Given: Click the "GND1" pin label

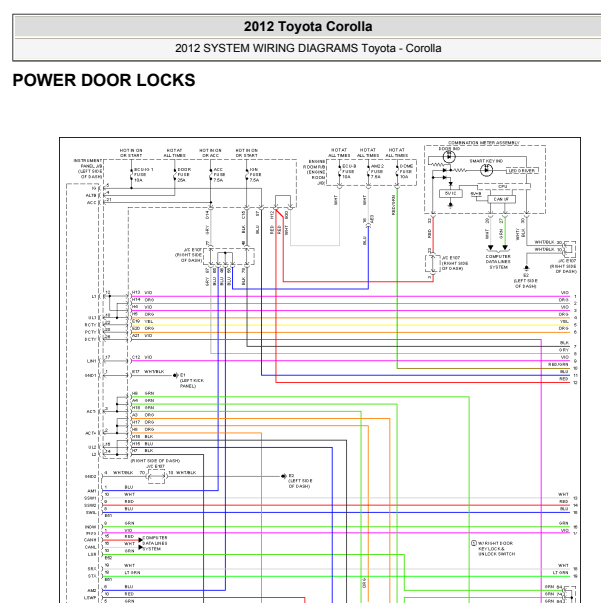Looking at the screenshot, I should (x=90, y=375).
